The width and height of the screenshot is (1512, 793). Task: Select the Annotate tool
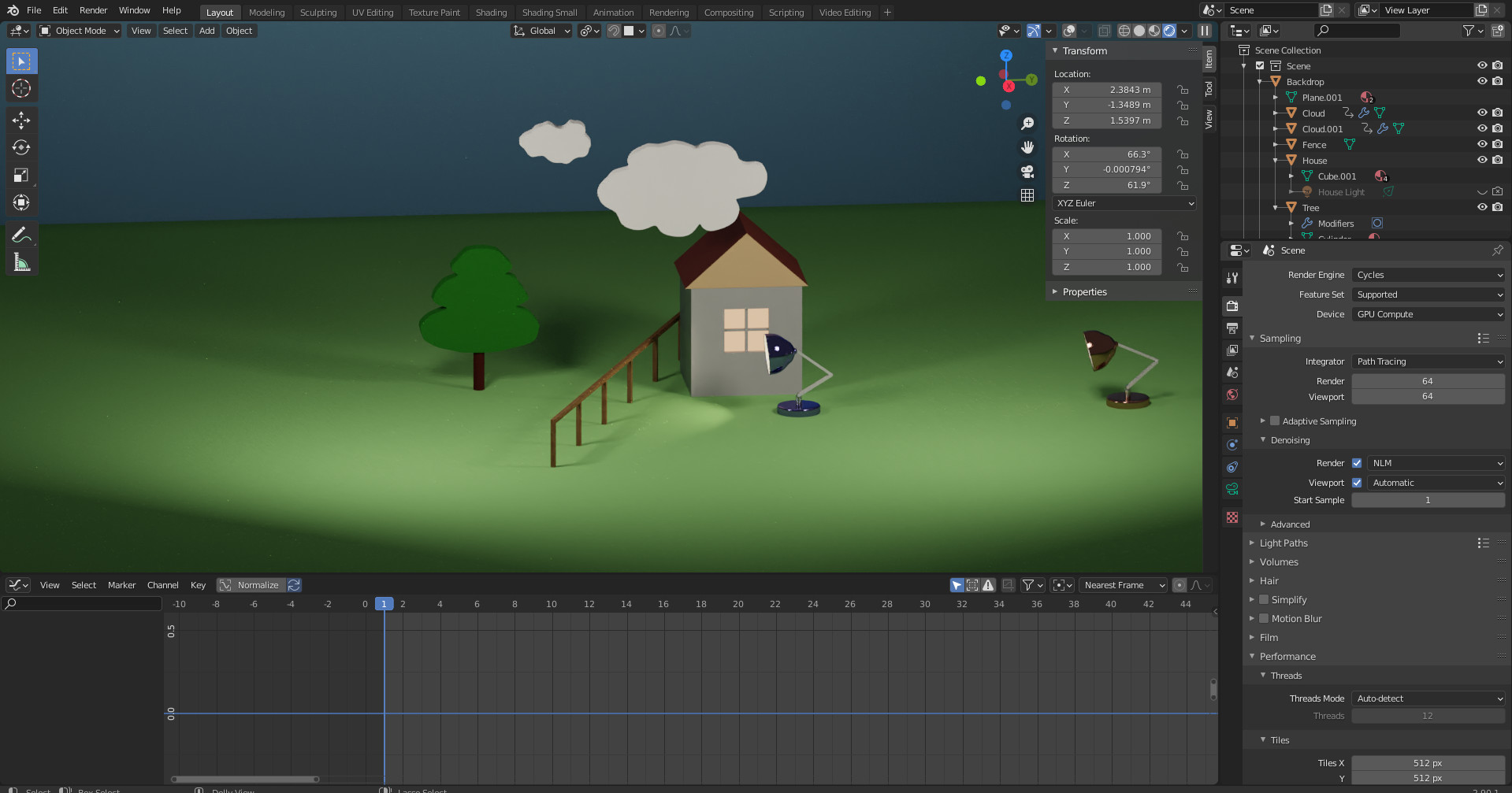(x=21, y=234)
